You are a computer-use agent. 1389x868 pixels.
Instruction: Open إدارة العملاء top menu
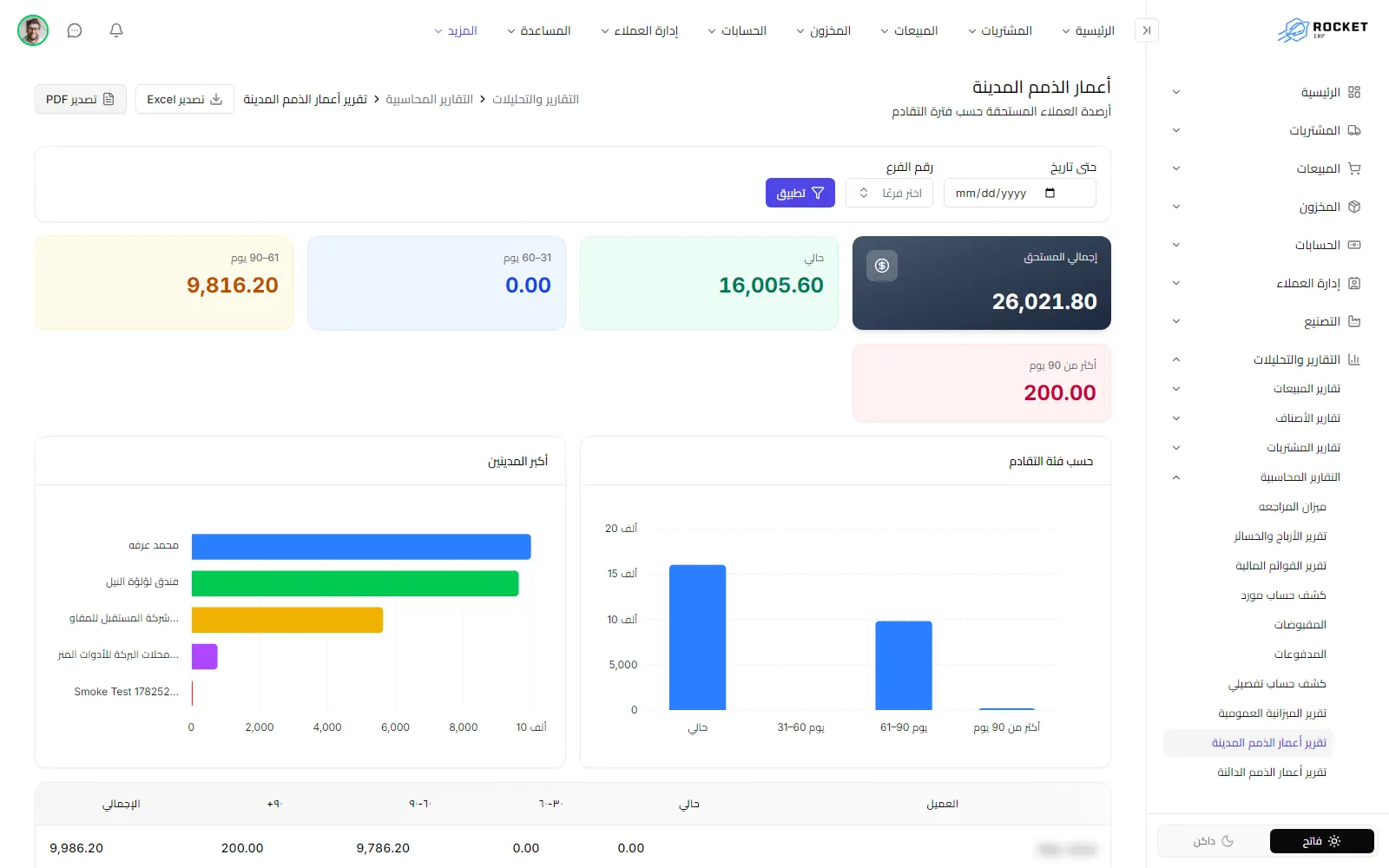[640, 30]
